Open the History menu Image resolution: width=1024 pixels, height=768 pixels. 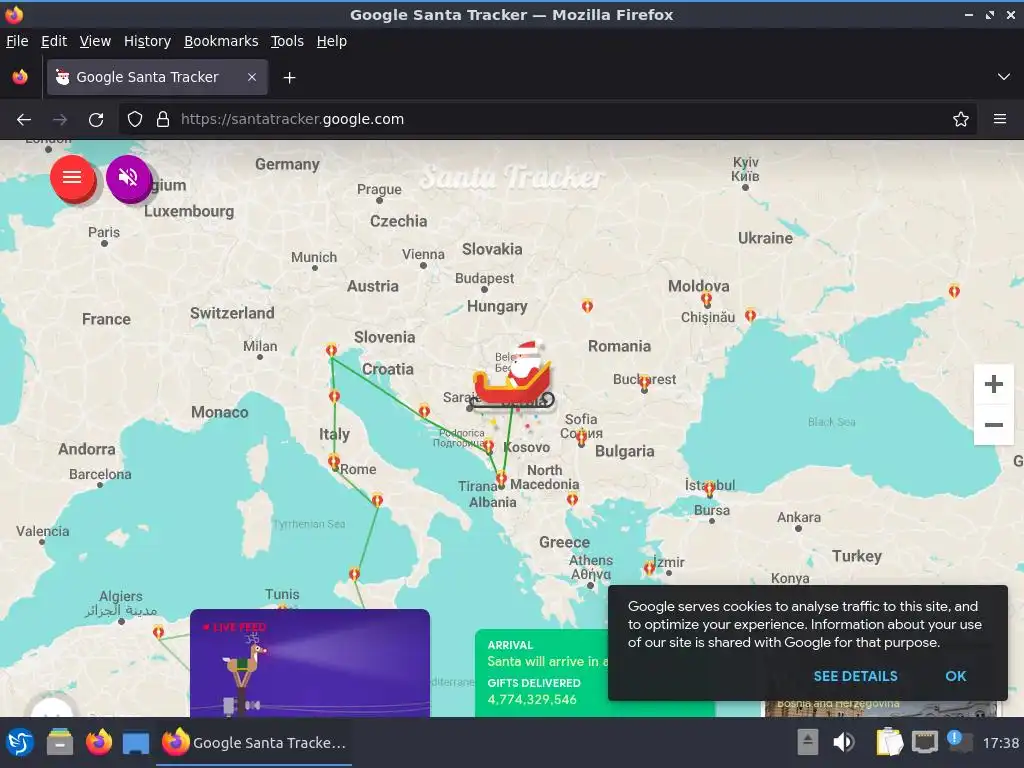[x=147, y=41]
